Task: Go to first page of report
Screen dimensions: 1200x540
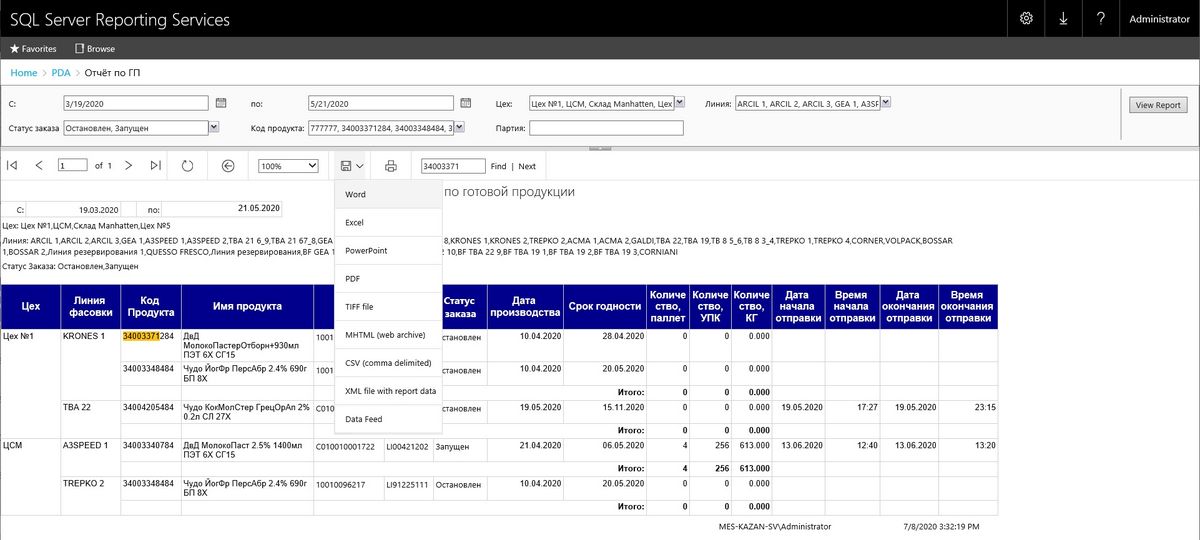Action: pos(12,165)
